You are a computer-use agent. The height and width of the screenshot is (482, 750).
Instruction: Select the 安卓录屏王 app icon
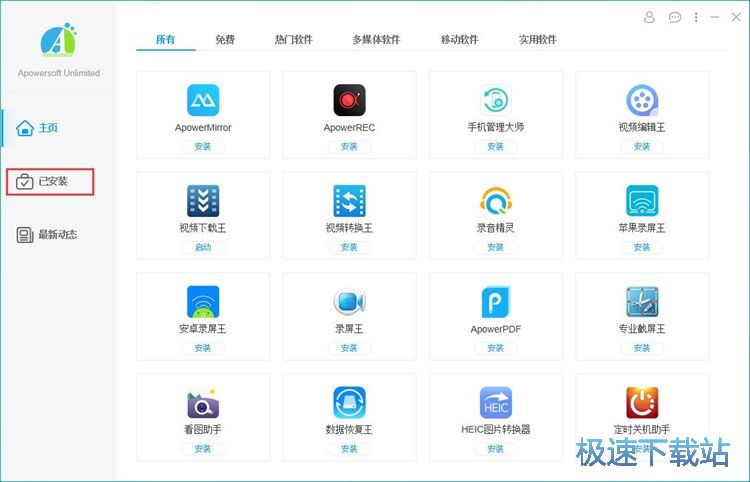tap(203, 302)
